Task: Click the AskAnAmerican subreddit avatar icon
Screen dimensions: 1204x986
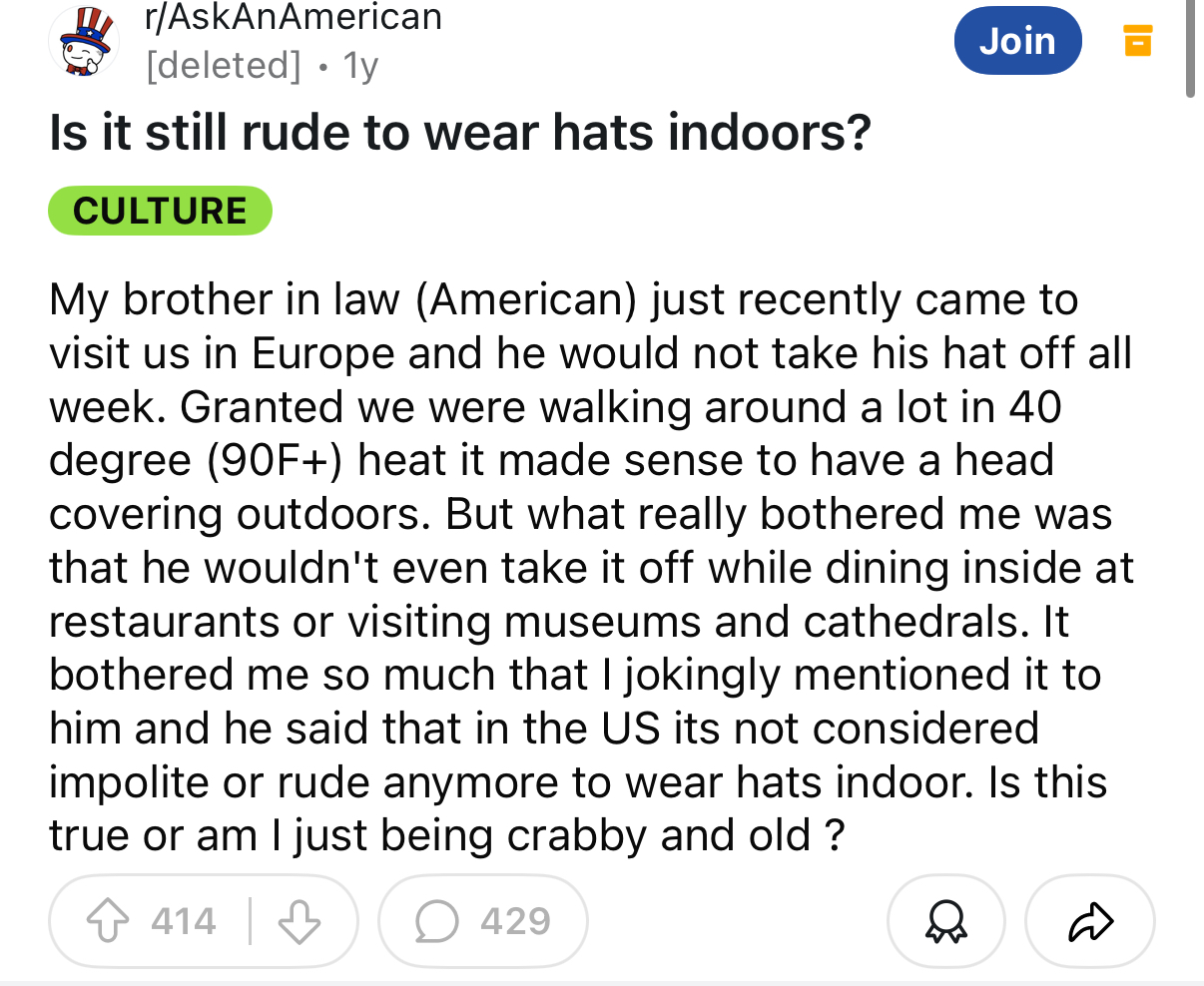Action: pyautogui.click(x=84, y=43)
